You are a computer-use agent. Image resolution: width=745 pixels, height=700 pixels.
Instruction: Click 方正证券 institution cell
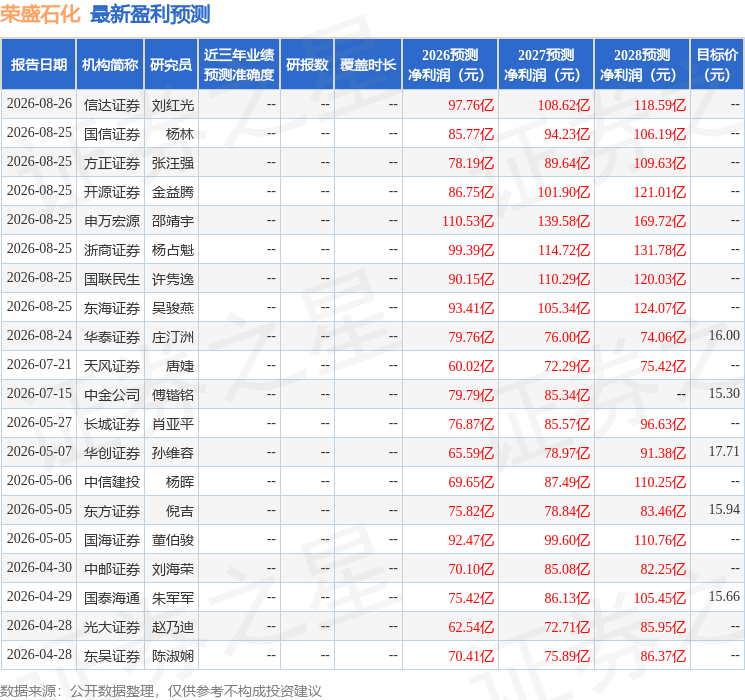pos(112,163)
